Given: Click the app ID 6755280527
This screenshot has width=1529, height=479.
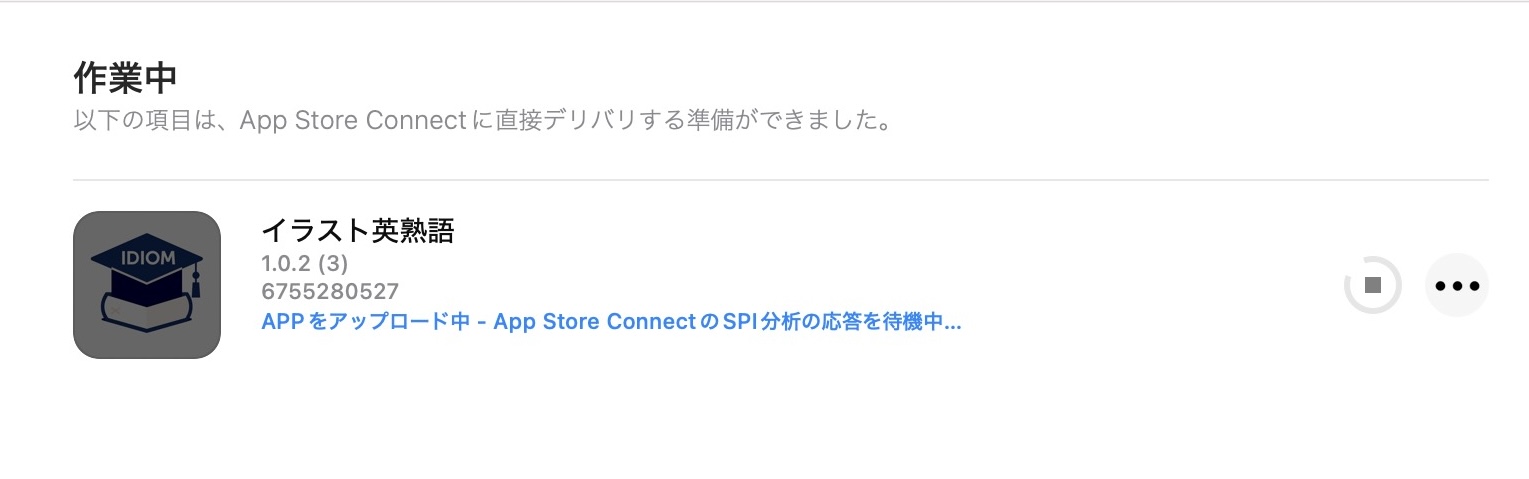Looking at the screenshot, I should coord(330,292).
